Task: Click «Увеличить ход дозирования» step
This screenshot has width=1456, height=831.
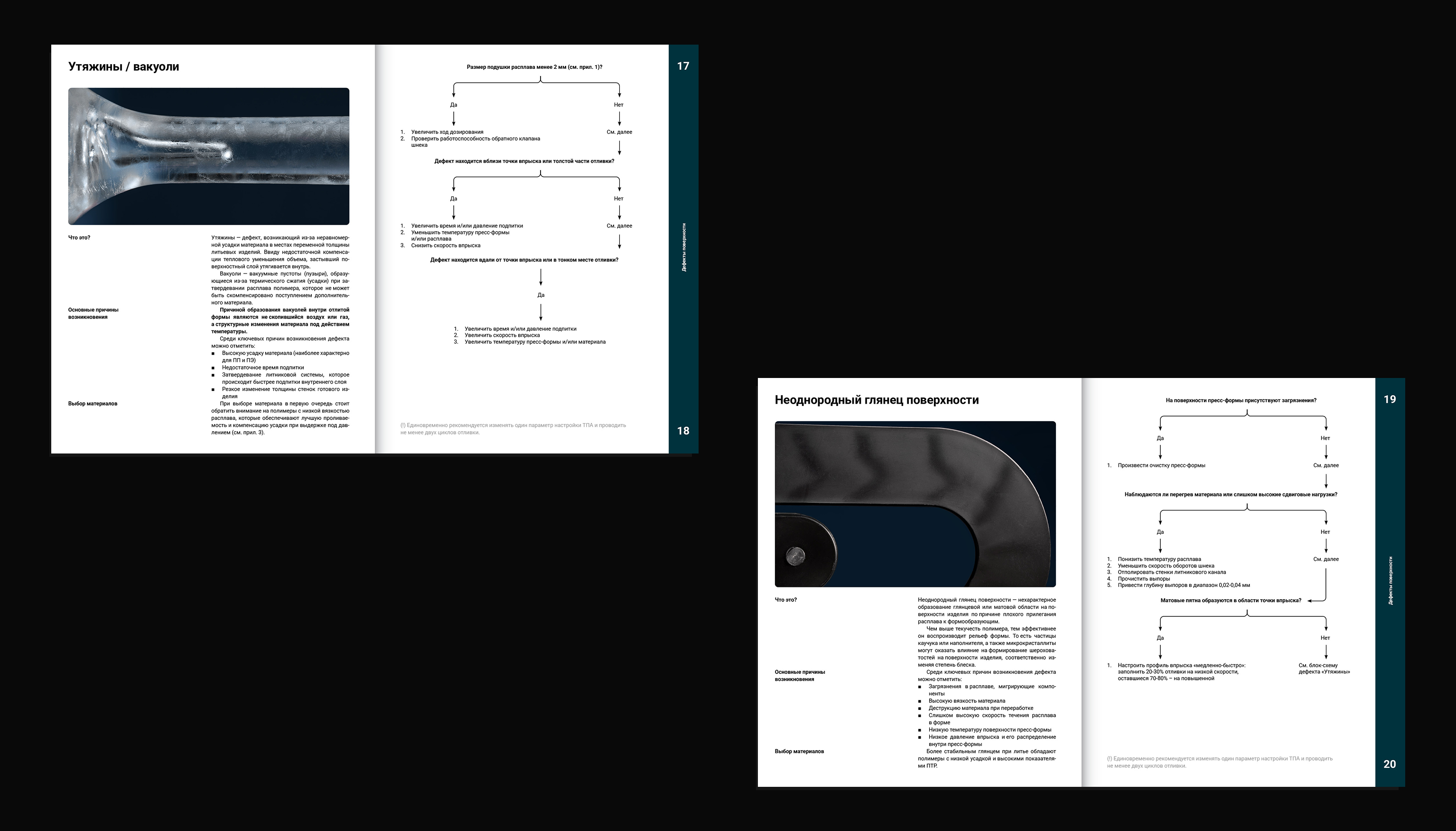Action: [x=447, y=132]
